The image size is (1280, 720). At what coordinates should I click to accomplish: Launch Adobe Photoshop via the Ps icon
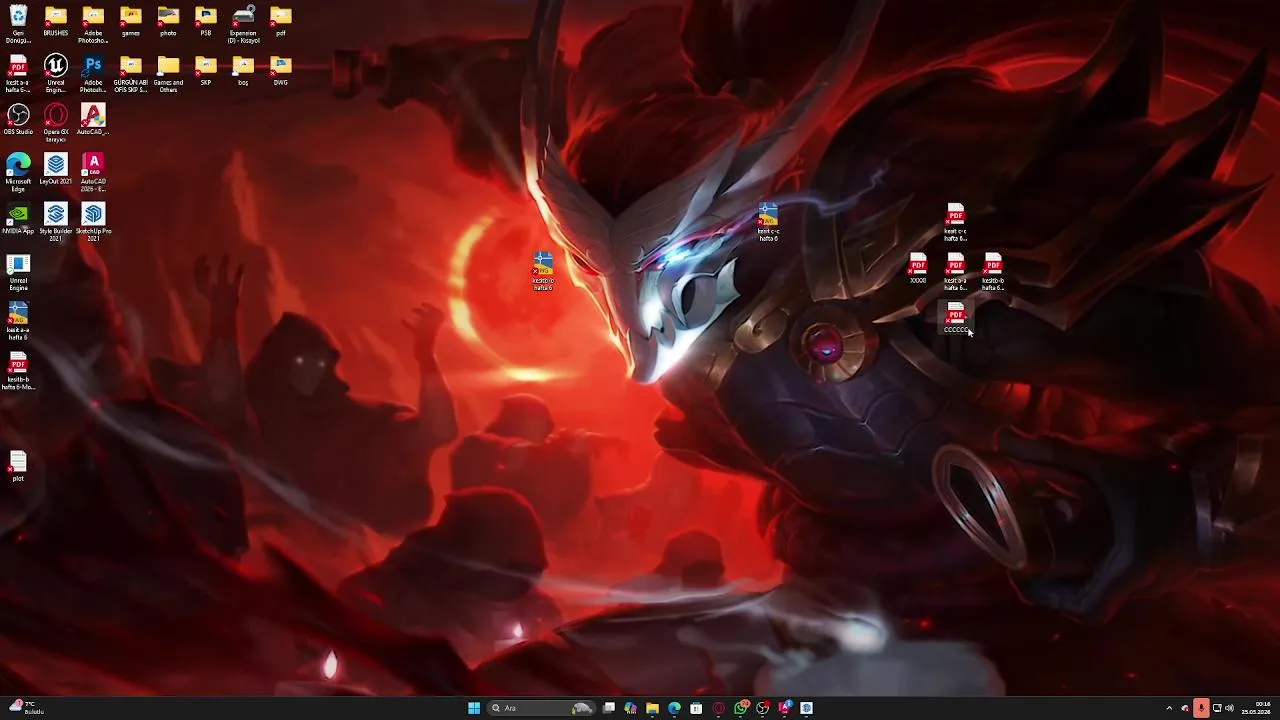(x=93, y=73)
